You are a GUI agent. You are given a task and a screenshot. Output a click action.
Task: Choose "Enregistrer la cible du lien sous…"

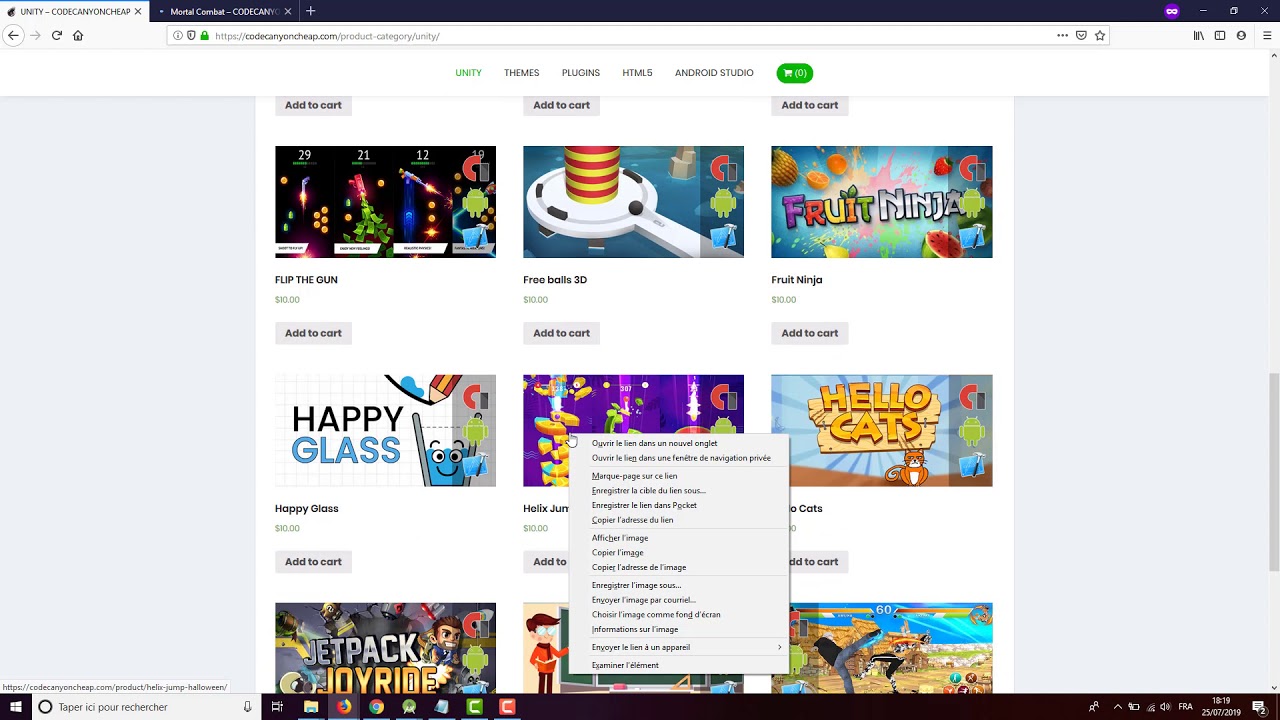point(678,491)
